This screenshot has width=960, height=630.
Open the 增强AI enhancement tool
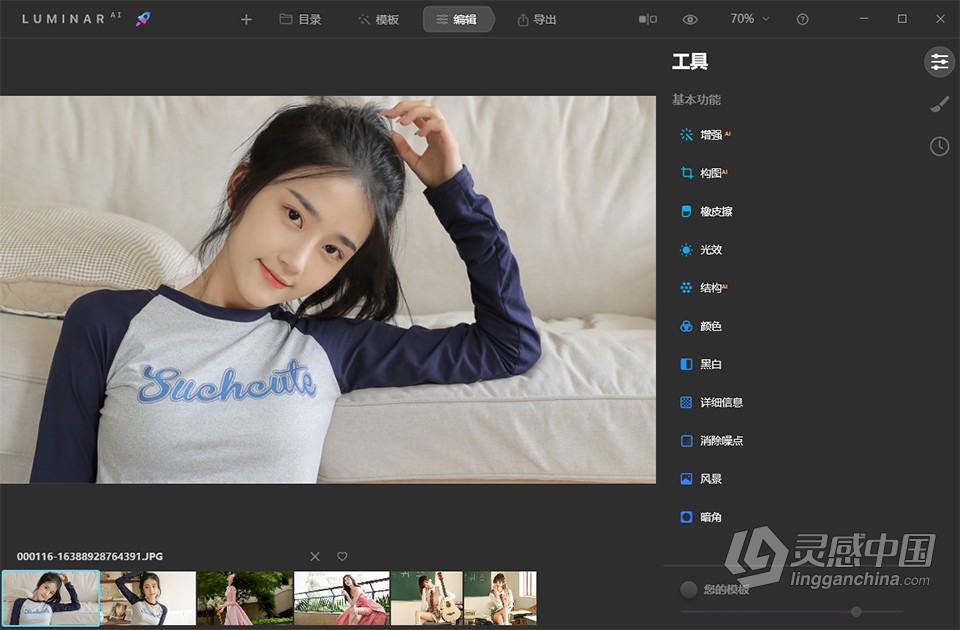coord(714,134)
